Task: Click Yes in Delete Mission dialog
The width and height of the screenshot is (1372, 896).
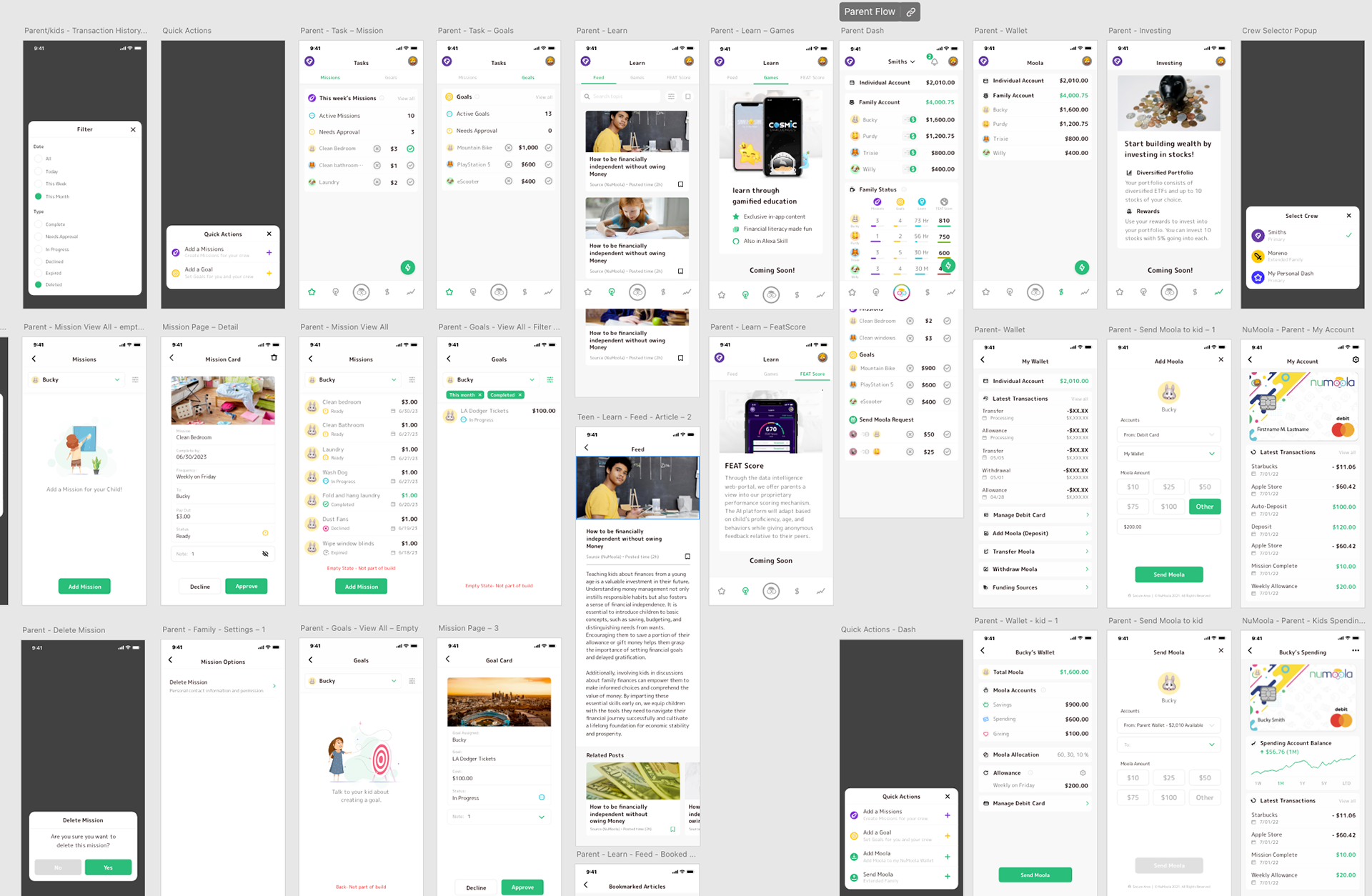Action: tap(108, 867)
